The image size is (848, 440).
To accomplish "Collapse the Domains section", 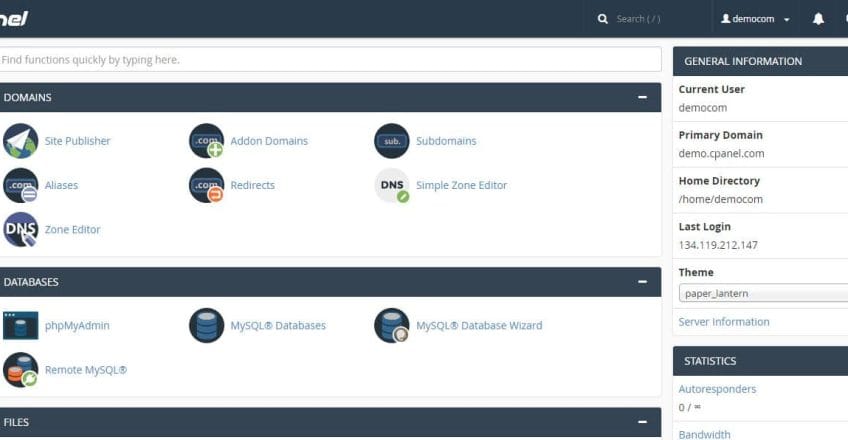I will pyautogui.click(x=642, y=97).
